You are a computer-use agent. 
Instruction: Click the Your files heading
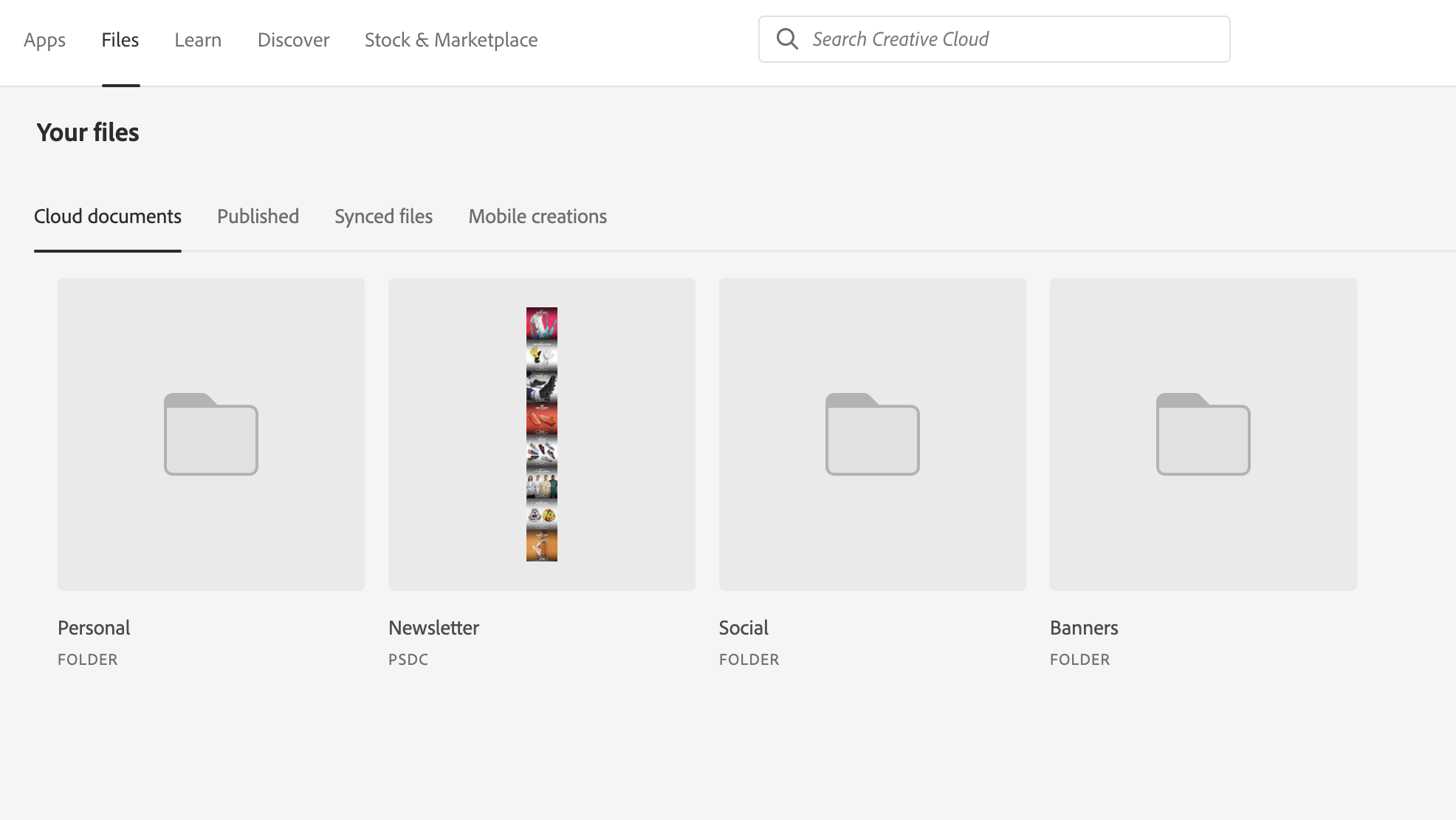pyautogui.click(x=87, y=133)
